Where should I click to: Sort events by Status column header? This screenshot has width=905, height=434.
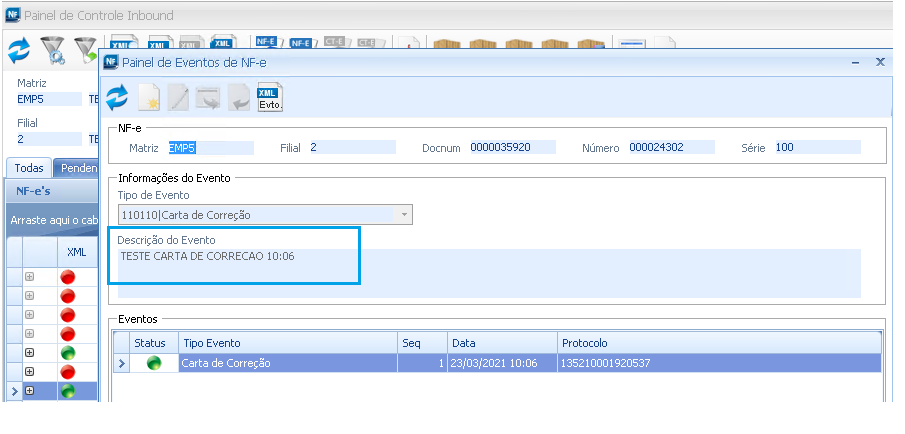click(154, 343)
